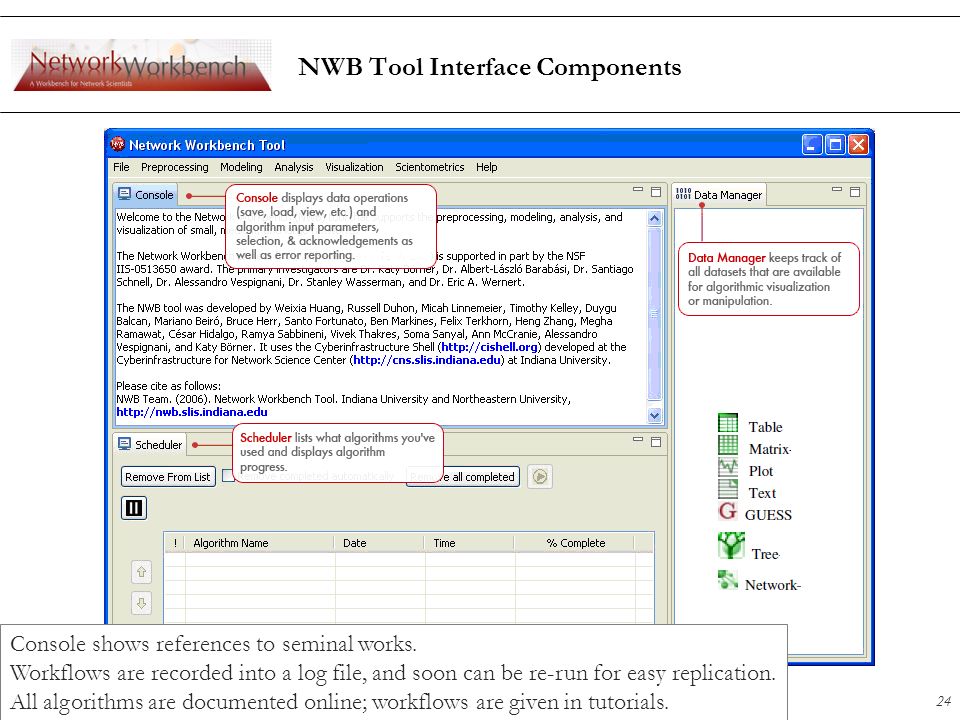Image resolution: width=960 pixels, height=720 pixels.
Task: Select the Console tab
Action: (146, 195)
